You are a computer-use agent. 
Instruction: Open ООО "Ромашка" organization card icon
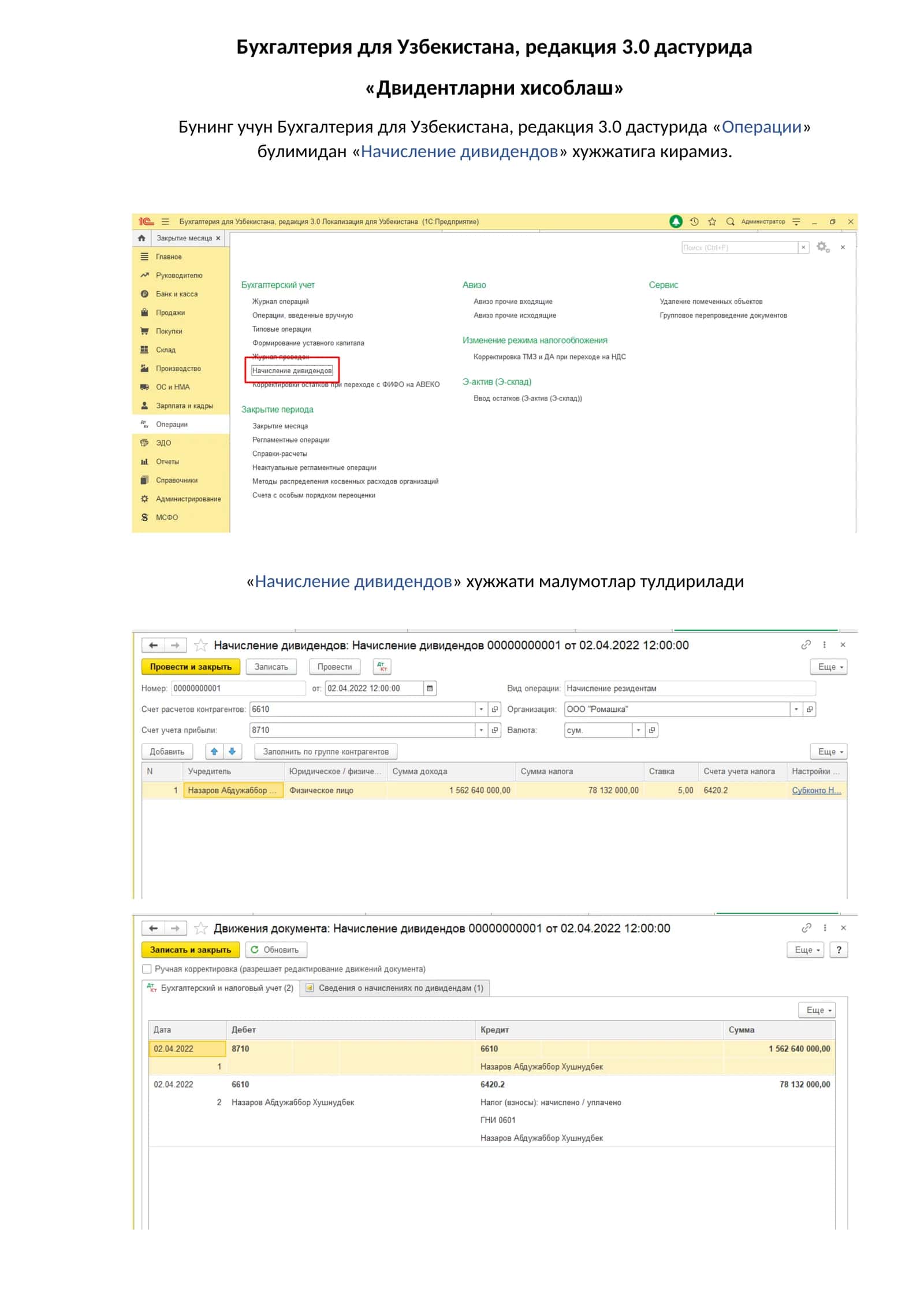(810, 709)
